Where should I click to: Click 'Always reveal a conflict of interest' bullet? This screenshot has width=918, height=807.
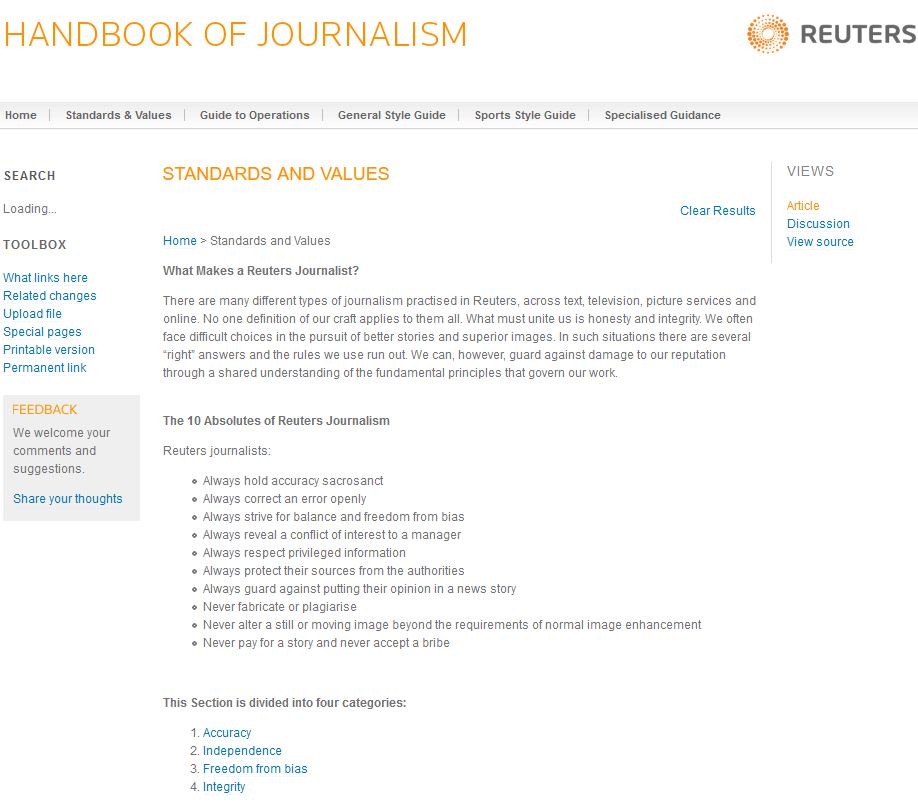point(331,535)
